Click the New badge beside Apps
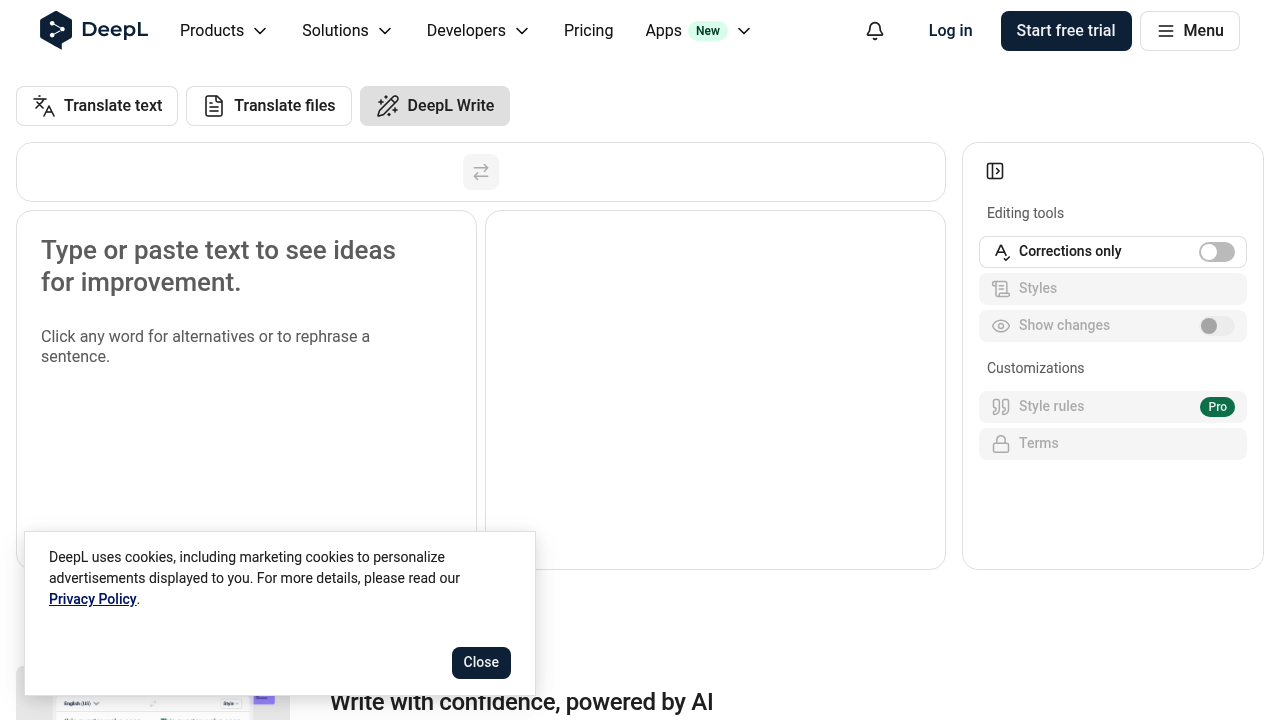Viewport: 1280px width, 720px height. (708, 31)
